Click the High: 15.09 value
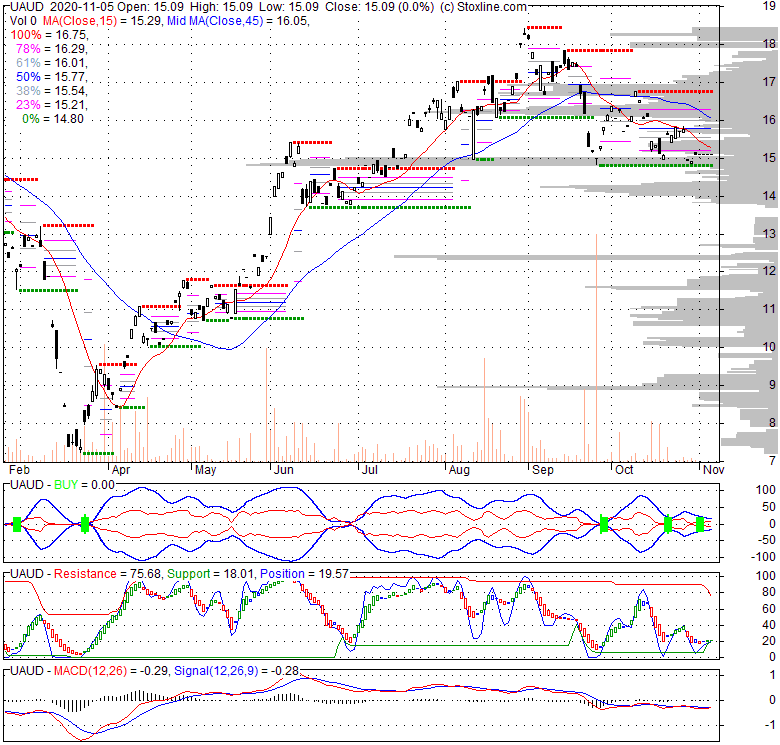The width and height of the screenshot is (780, 745). pos(220,7)
